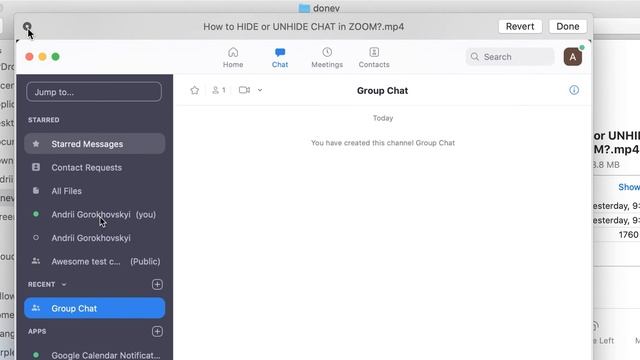This screenshot has width=640, height=360.
Task: Switch to the Chat tab
Action: click(x=280, y=58)
